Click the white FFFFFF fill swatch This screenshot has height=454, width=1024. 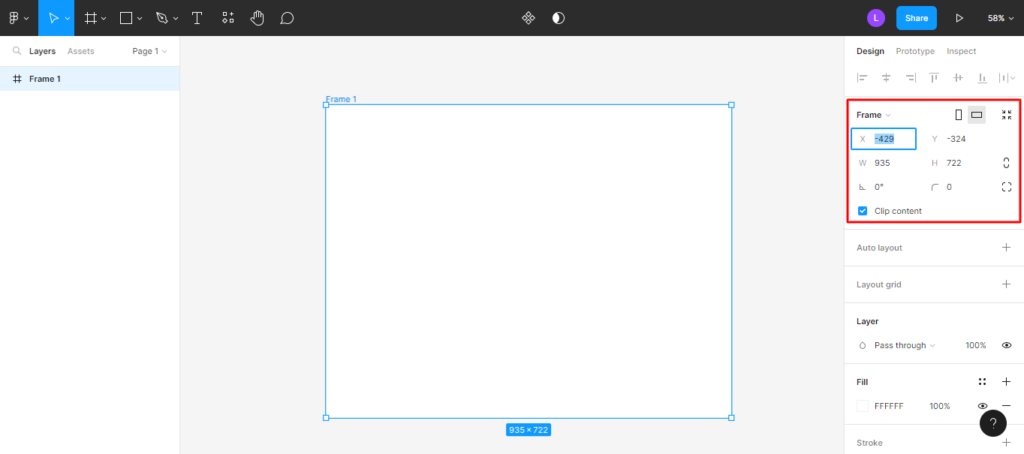[x=863, y=406]
